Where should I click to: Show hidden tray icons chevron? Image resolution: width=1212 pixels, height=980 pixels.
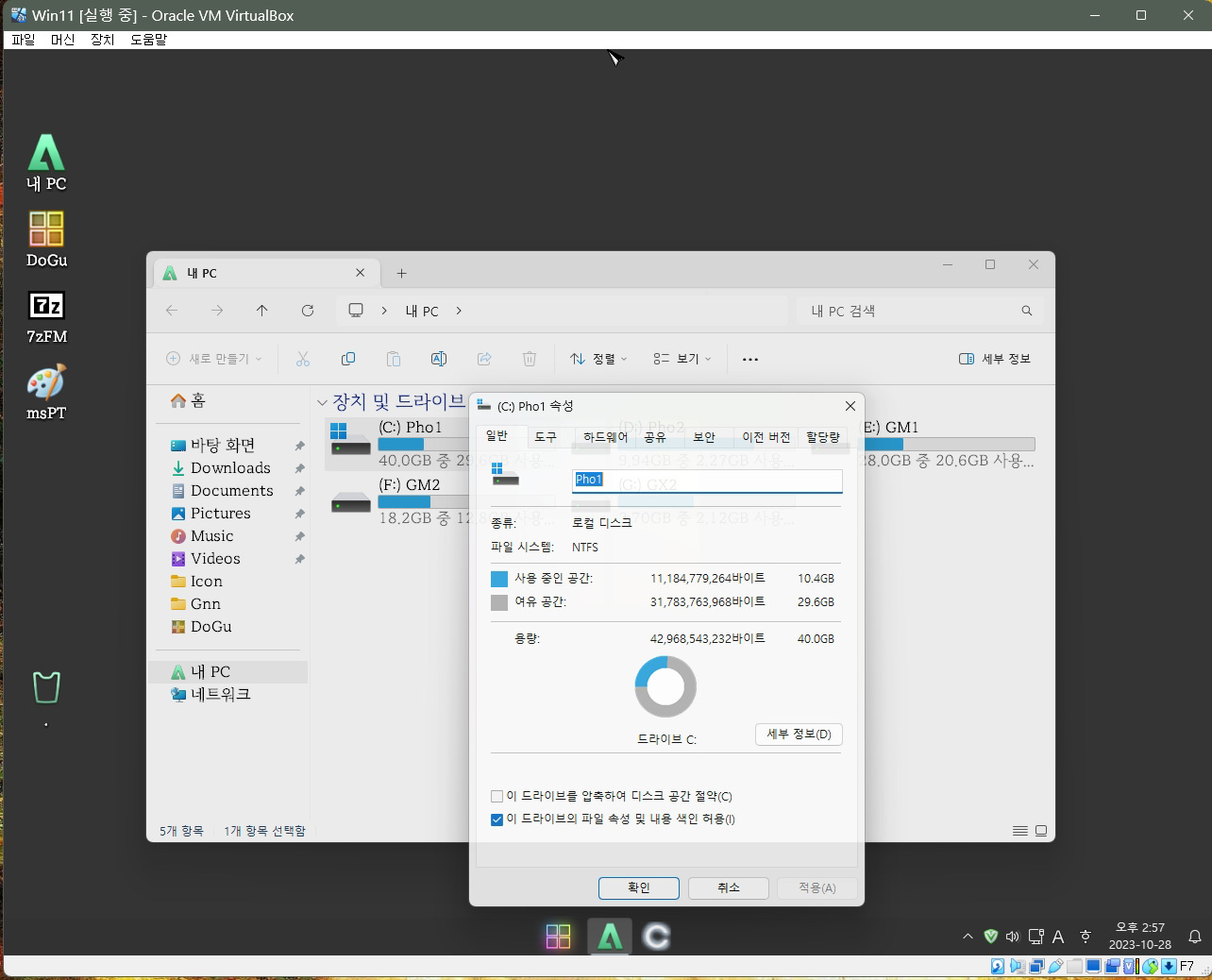[x=968, y=937]
